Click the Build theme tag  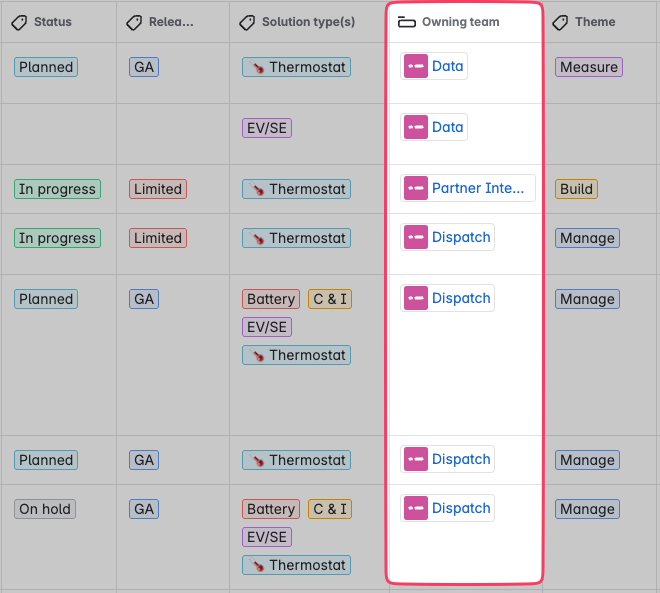576,189
